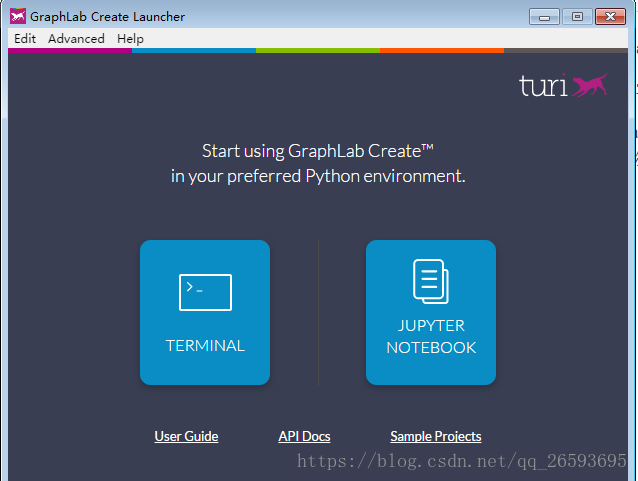Close the GraphLab Create Launcher window
The height and width of the screenshot is (481, 638).
coord(610,17)
